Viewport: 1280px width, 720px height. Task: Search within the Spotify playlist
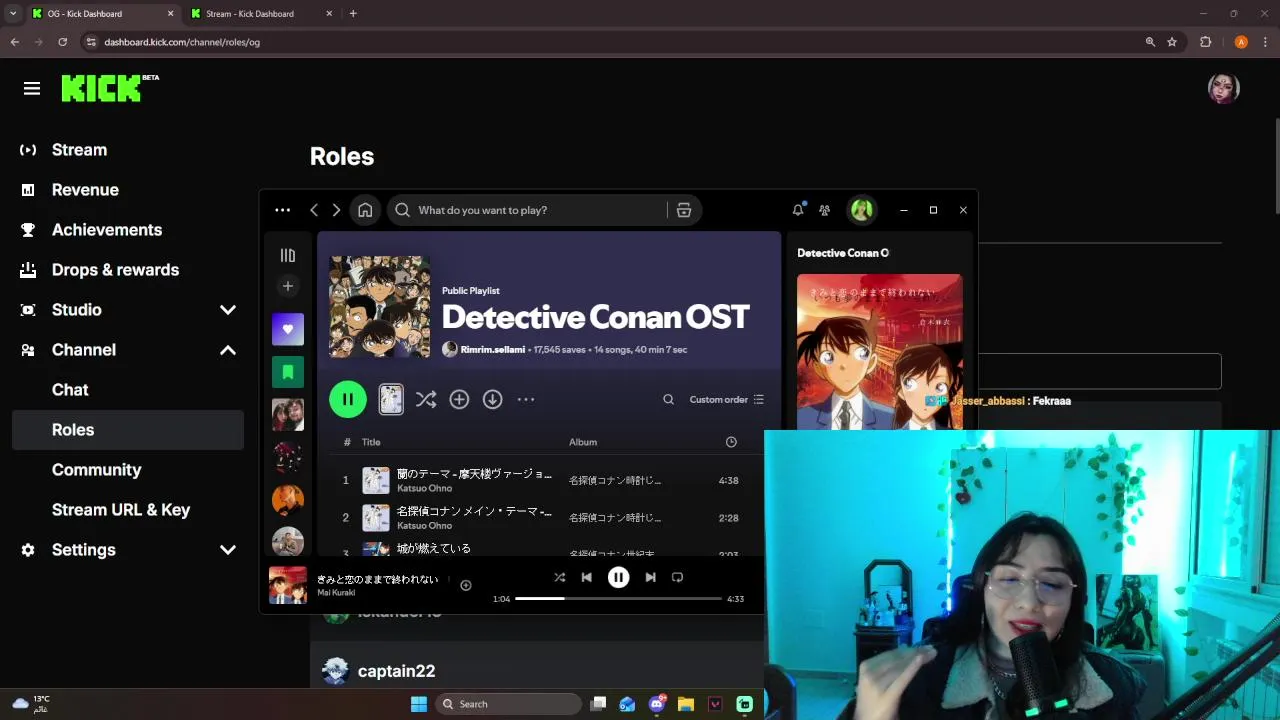click(x=668, y=399)
